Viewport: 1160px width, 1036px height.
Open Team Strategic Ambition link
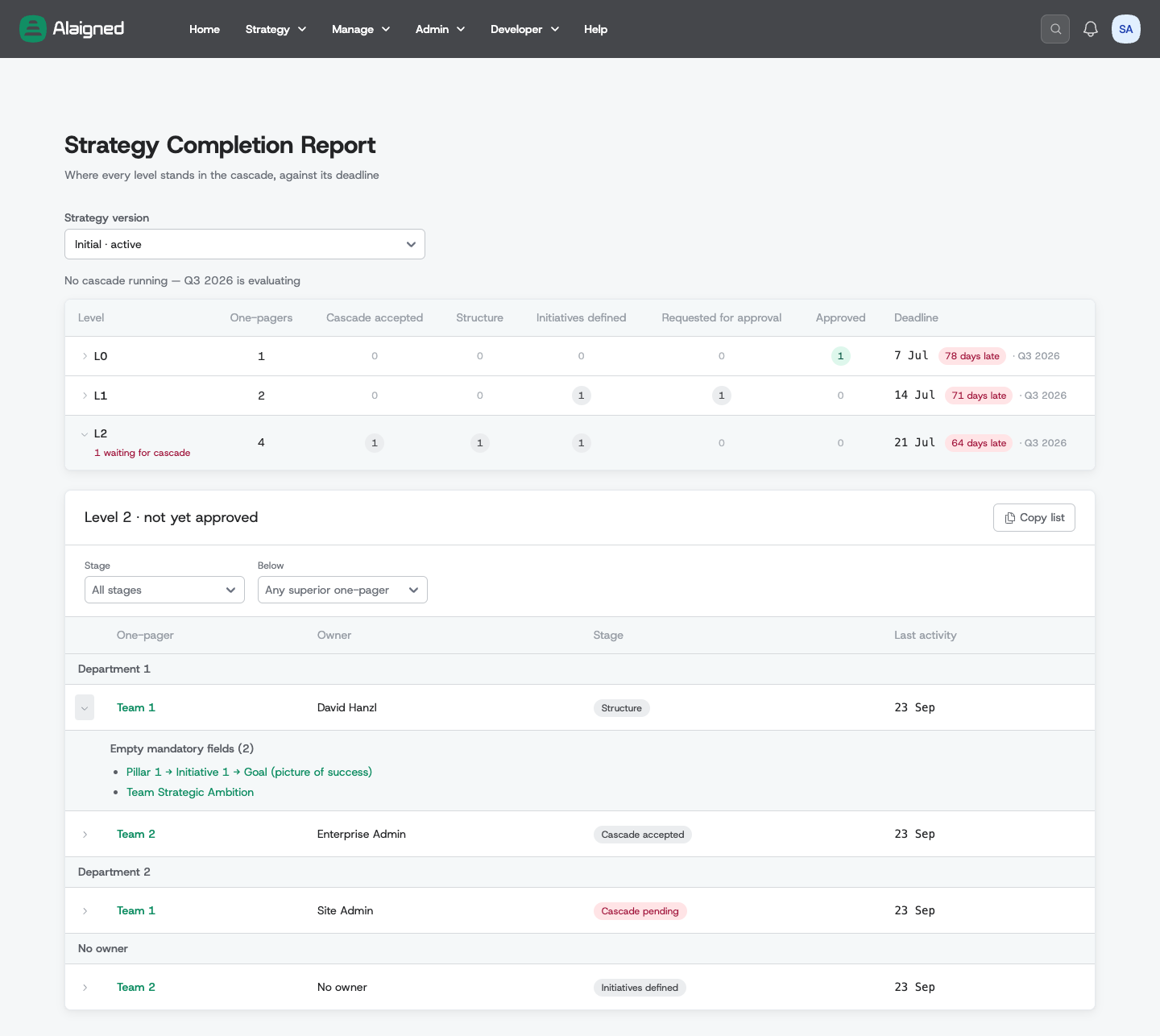tap(190, 792)
